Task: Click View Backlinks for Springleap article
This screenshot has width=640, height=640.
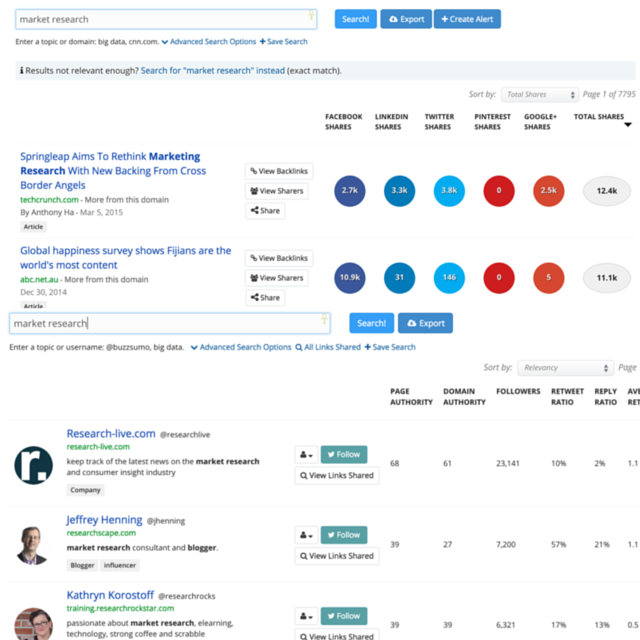Action: (x=279, y=171)
